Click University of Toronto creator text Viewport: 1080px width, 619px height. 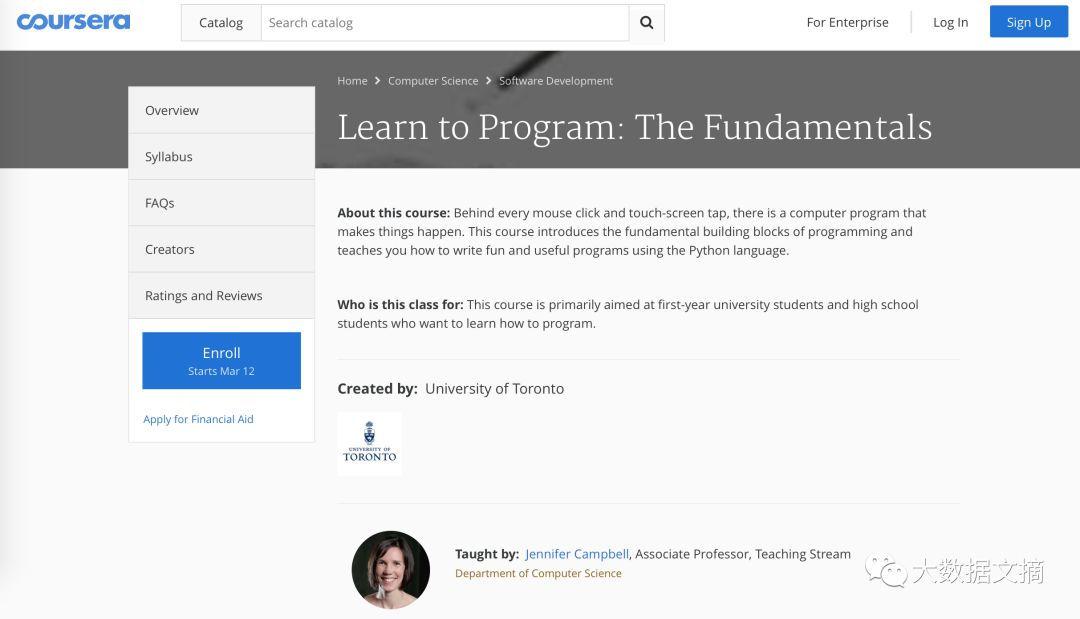pos(495,388)
